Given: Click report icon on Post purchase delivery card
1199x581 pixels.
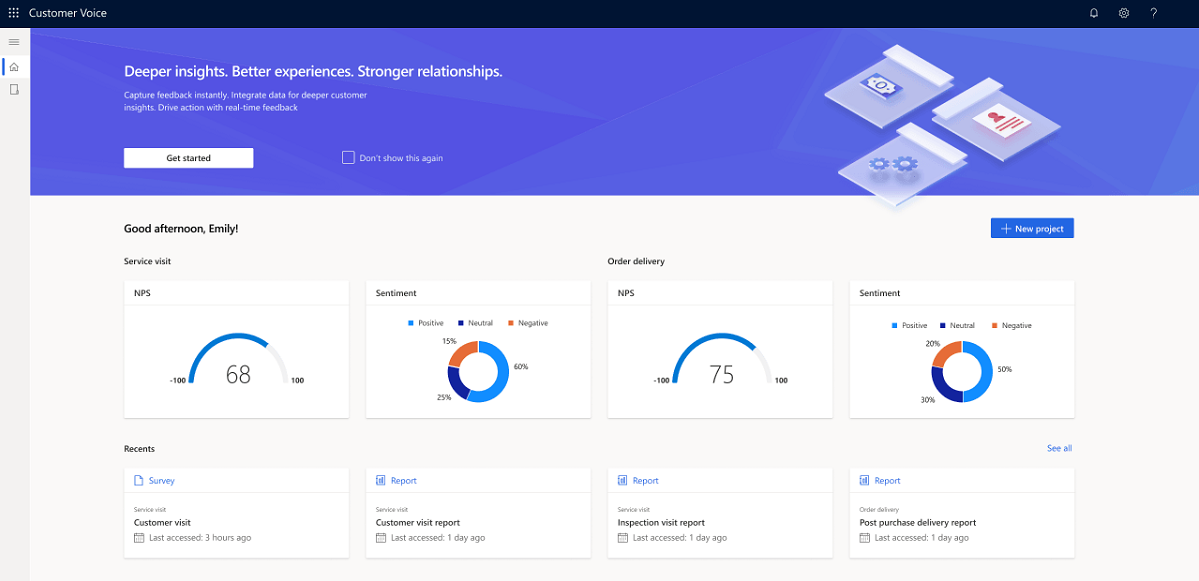Looking at the screenshot, I should (x=864, y=481).
